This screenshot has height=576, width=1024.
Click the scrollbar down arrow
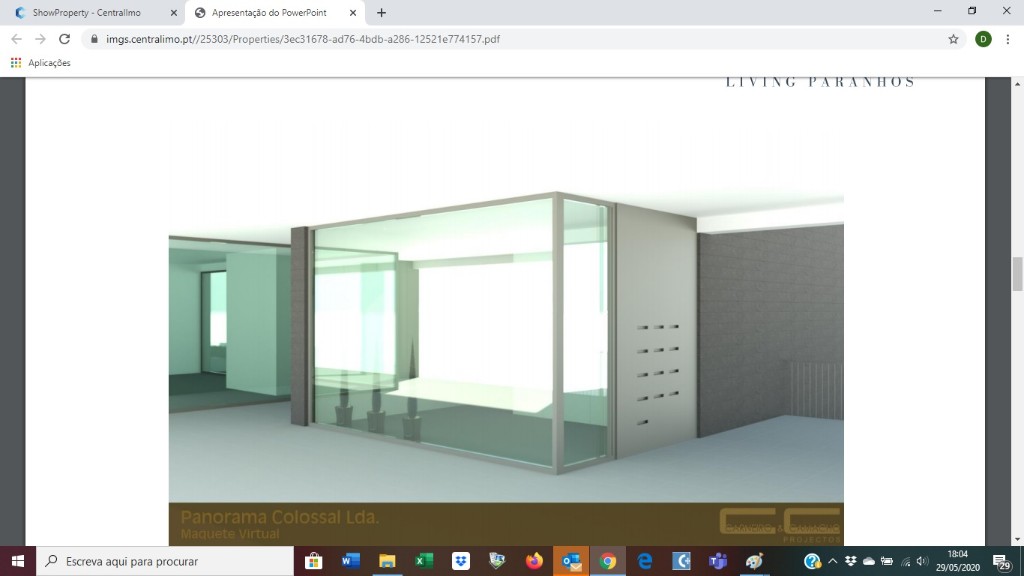coord(1017,540)
